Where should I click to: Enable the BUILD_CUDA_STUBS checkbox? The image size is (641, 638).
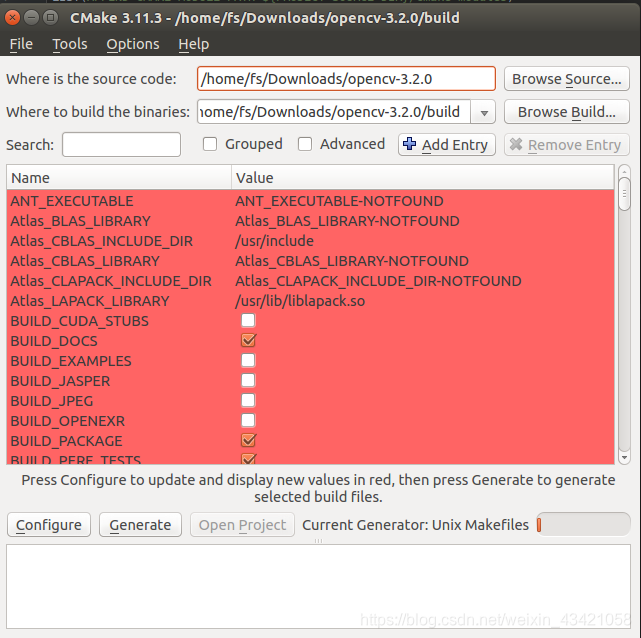pyautogui.click(x=248, y=320)
